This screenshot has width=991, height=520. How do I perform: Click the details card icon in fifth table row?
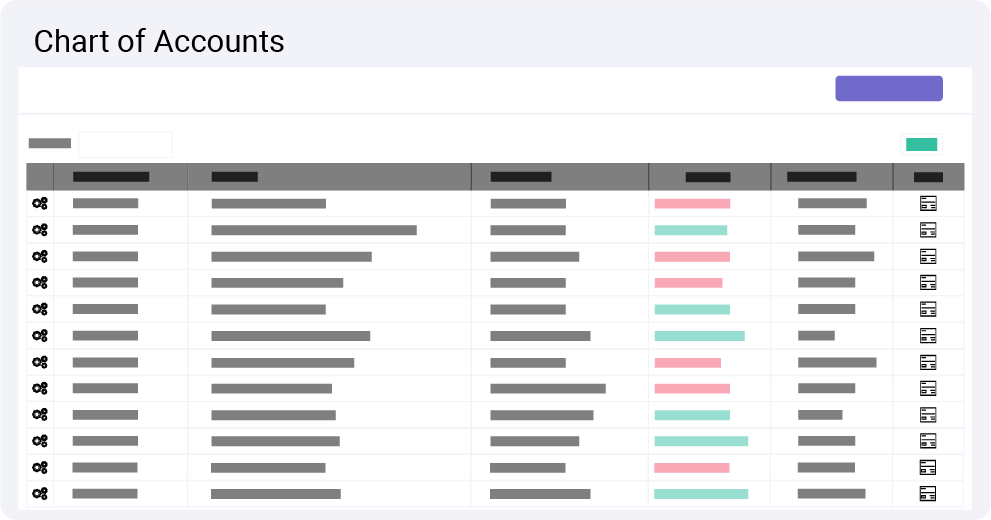point(928,309)
